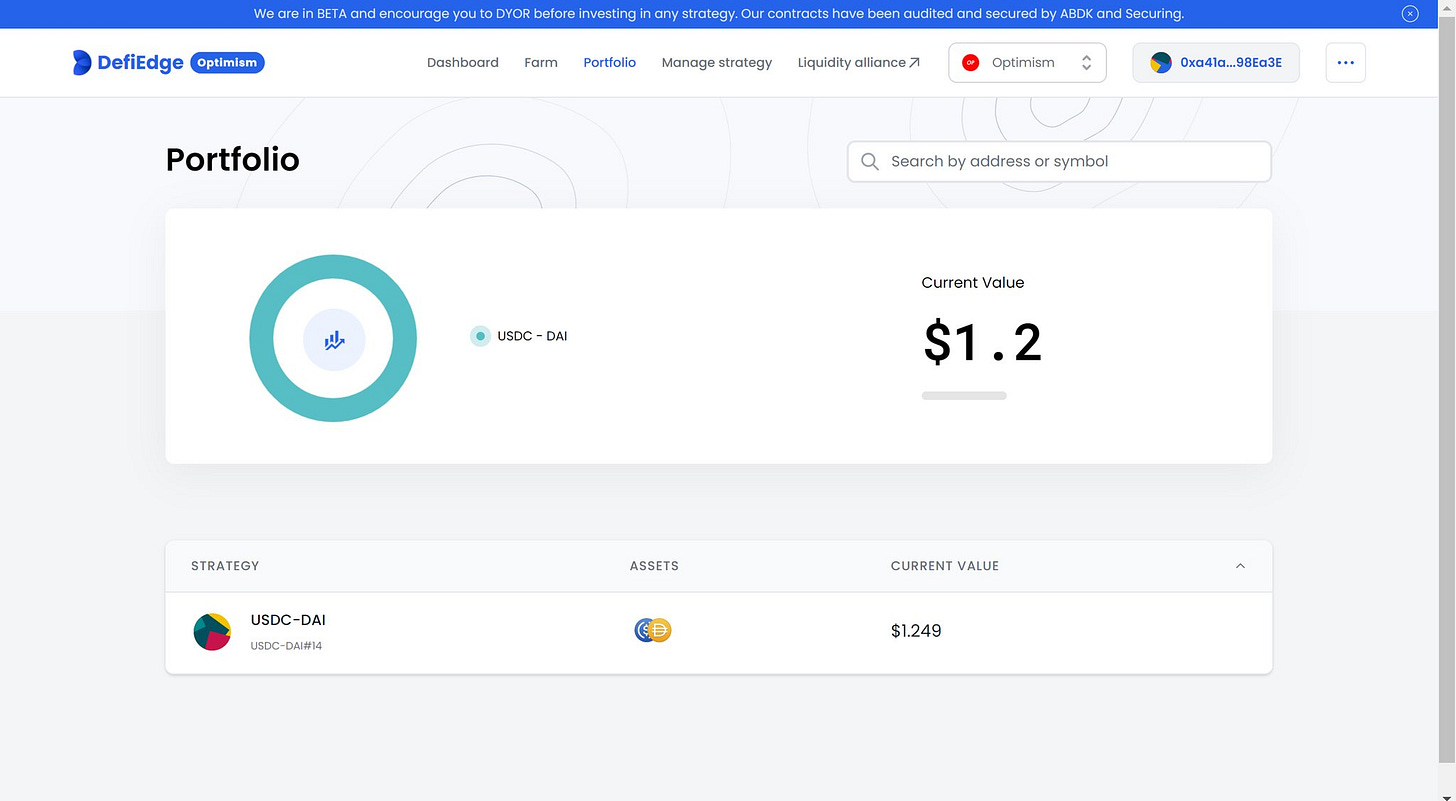The height and width of the screenshot is (801, 1456).
Task: Open the Optimism network dropdown
Action: coord(1027,62)
